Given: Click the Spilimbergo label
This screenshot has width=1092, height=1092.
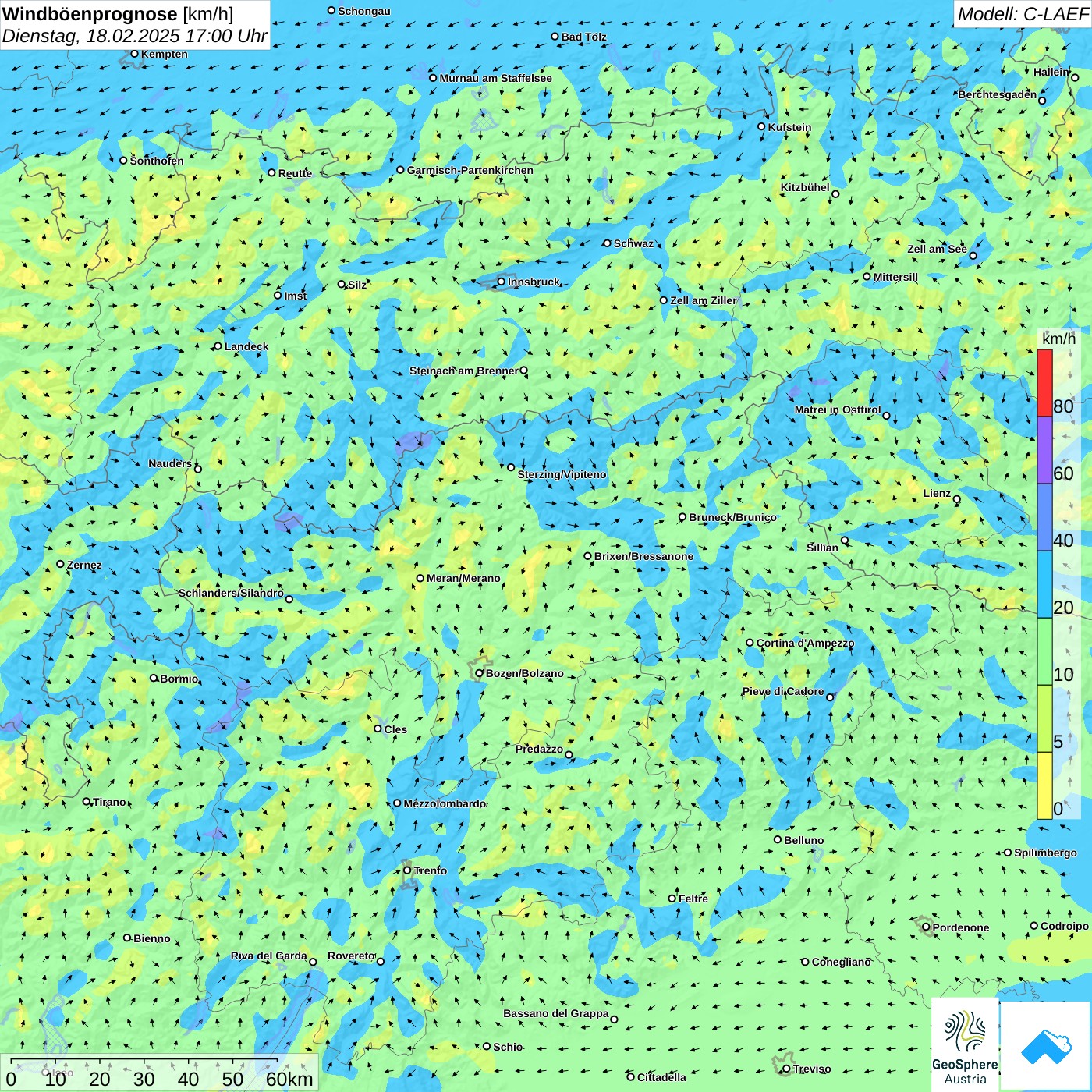Looking at the screenshot, I should point(1046,853).
